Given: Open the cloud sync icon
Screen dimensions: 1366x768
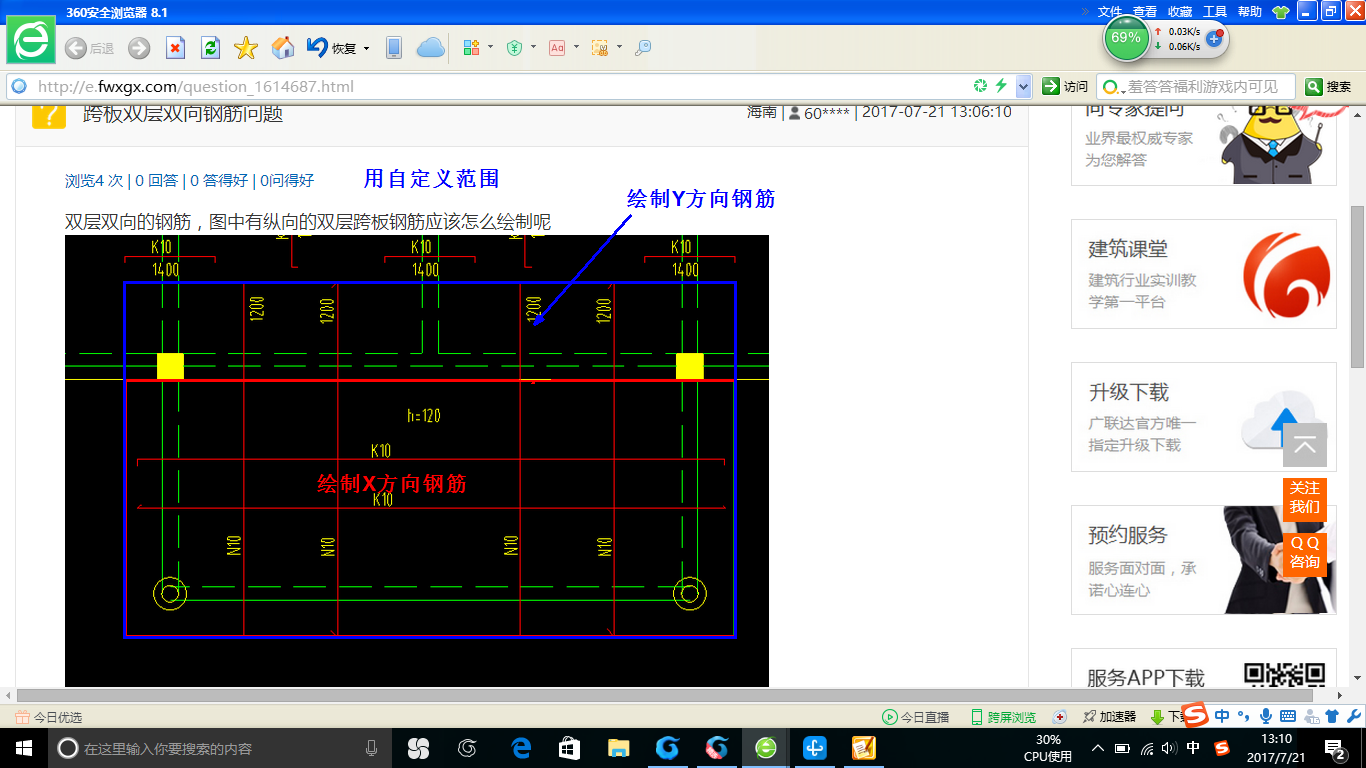Looking at the screenshot, I should click(430, 48).
